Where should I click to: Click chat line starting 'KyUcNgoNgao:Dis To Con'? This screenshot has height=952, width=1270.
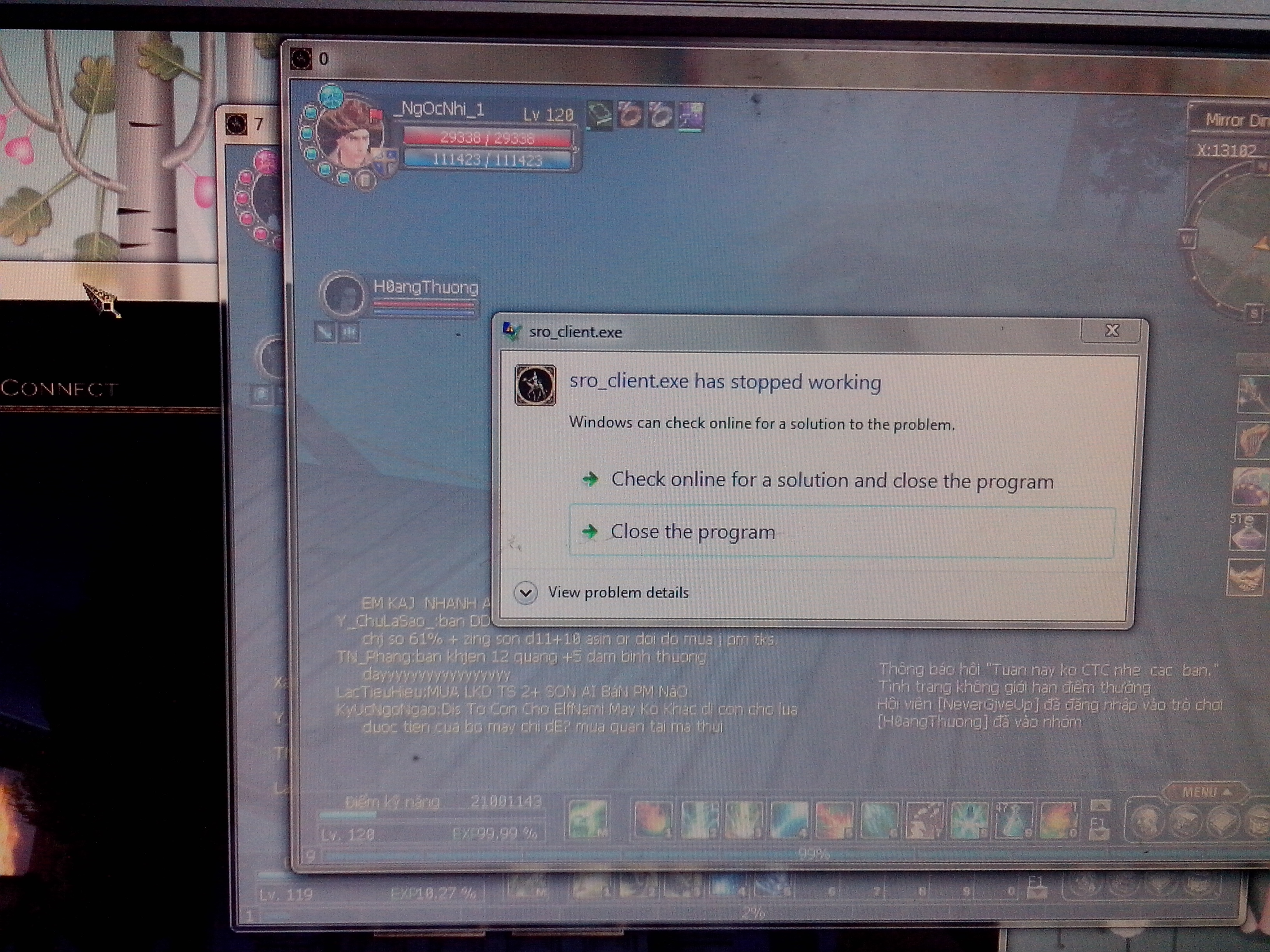[x=566, y=709]
